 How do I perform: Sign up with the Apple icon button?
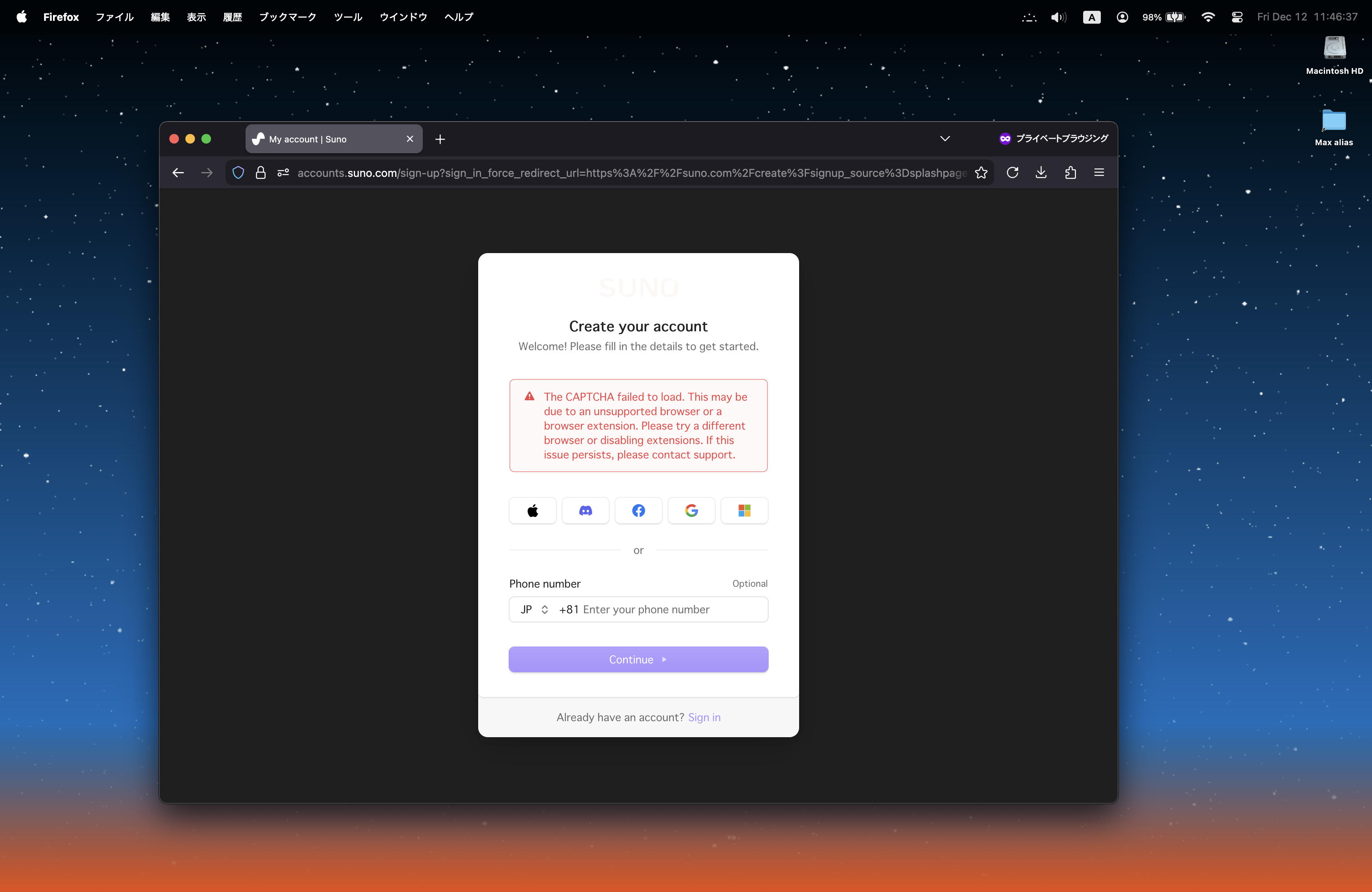click(532, 511)
